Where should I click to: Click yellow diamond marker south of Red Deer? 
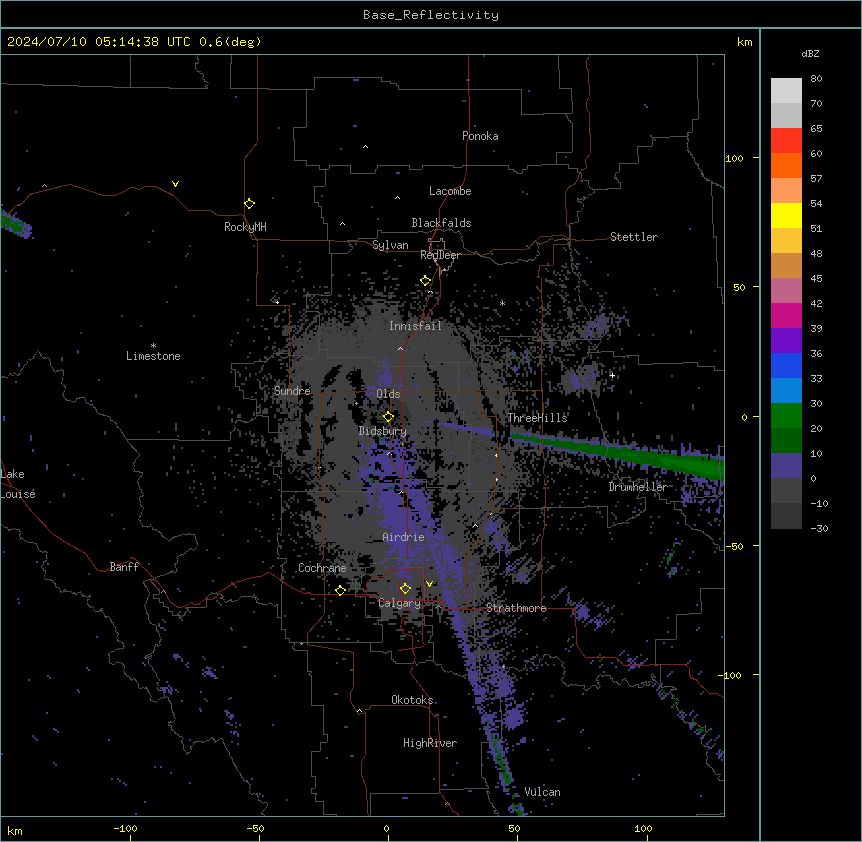[x=425, y=281]
